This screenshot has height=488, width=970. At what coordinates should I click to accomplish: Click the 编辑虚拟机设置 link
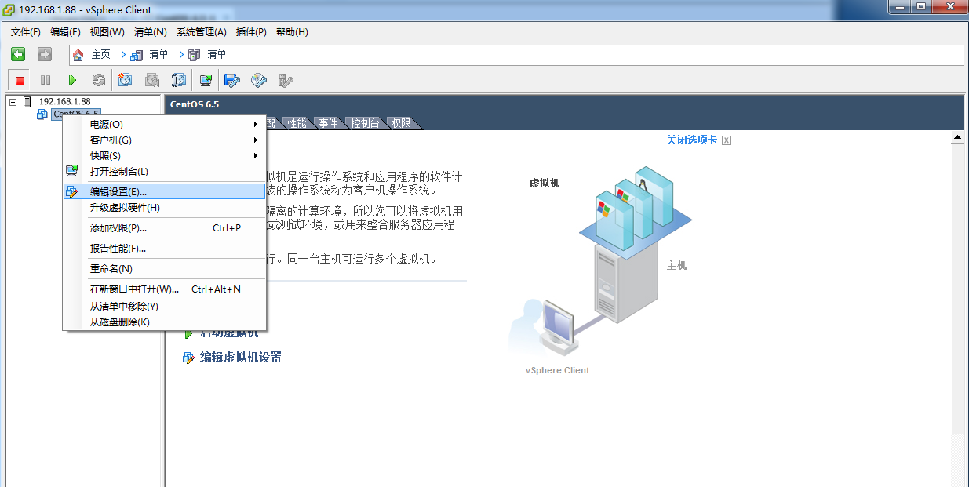(x=240, y=357)
